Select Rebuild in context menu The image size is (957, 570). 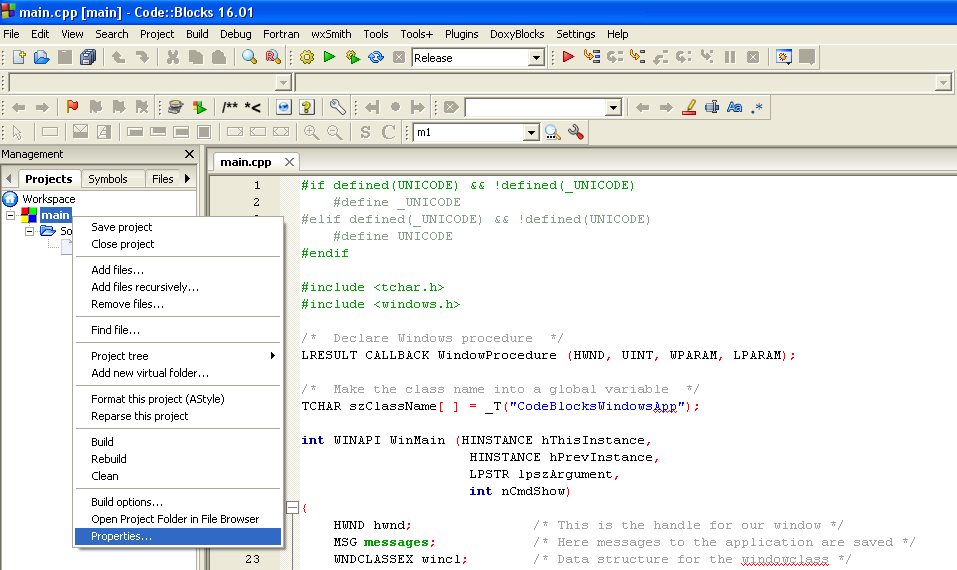(x=178, y=459)
